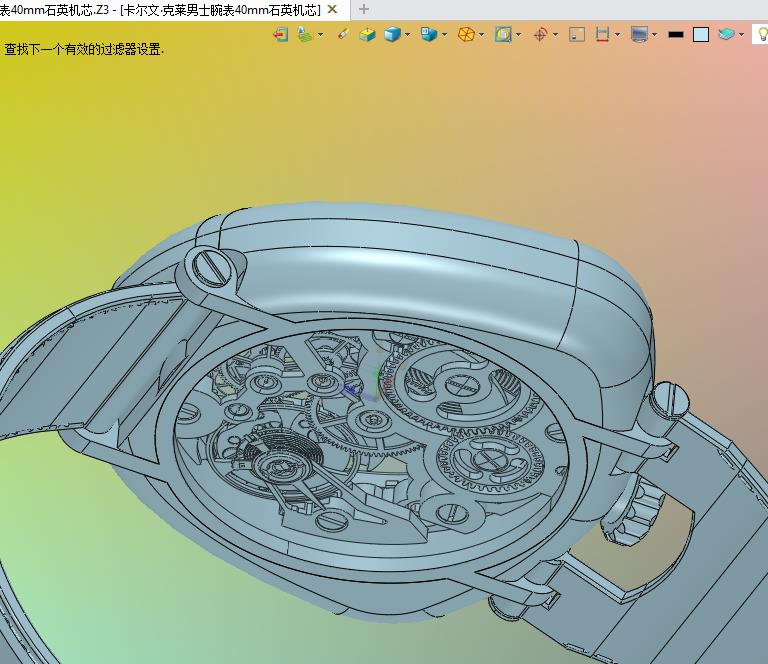Toggle the light bulb icon
Image resolution: width=768 pixels, height=664 pixels.
[x=761, y=34]
